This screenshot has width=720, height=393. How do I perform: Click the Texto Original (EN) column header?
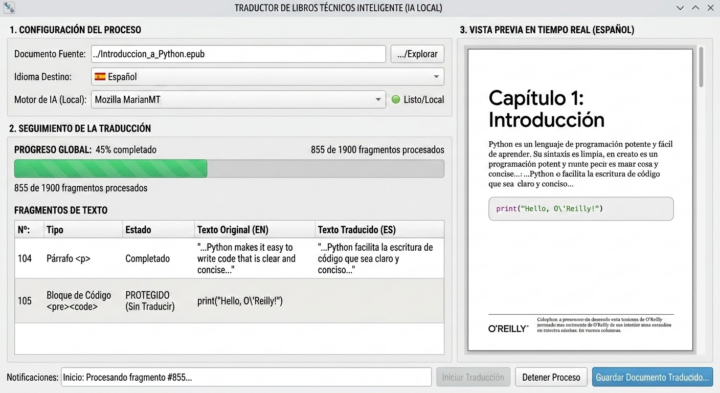coord(255,230)
